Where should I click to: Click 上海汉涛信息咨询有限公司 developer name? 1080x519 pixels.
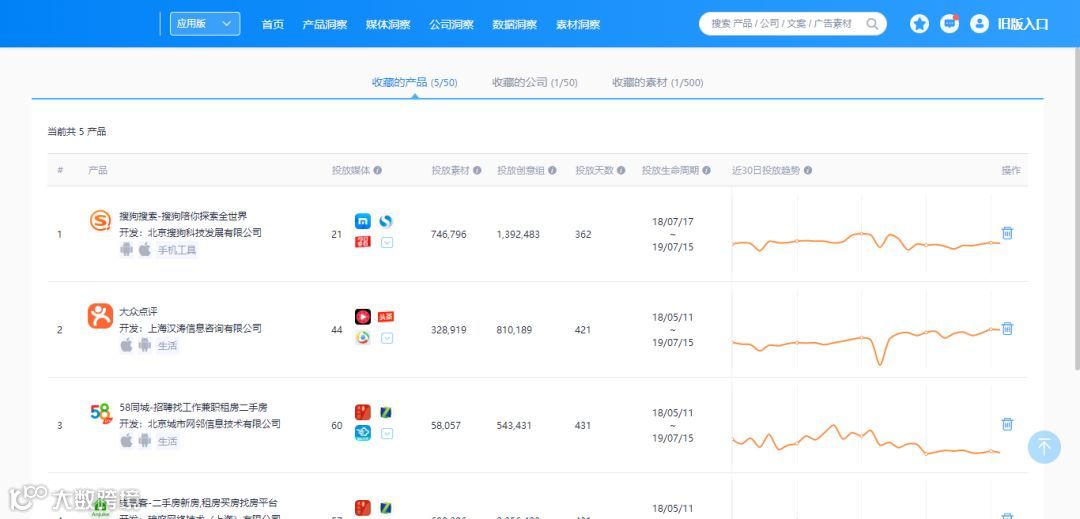click(x=205, y=328)
